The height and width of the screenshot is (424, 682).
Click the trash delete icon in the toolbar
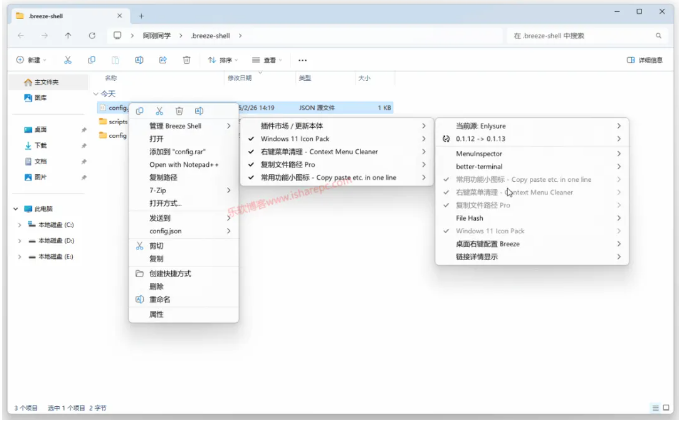tap(187, 60)
